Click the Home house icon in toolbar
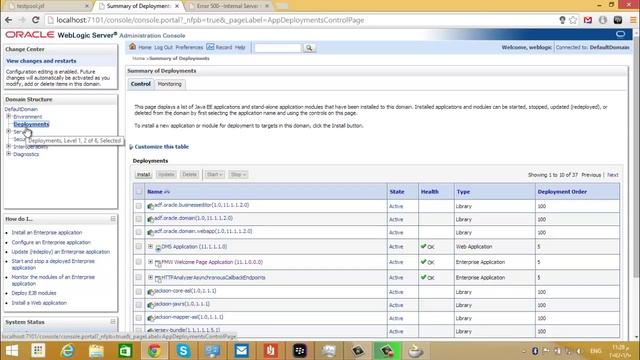 click(132, 47)
